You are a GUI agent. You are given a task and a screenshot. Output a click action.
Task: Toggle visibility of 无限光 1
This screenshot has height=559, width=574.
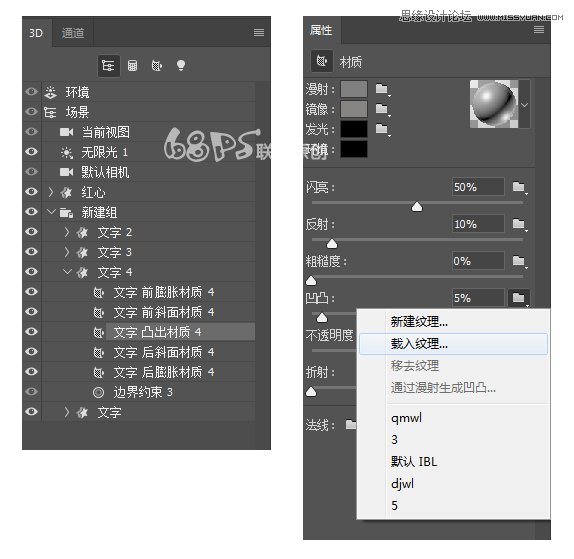click(x=32, y=152)
